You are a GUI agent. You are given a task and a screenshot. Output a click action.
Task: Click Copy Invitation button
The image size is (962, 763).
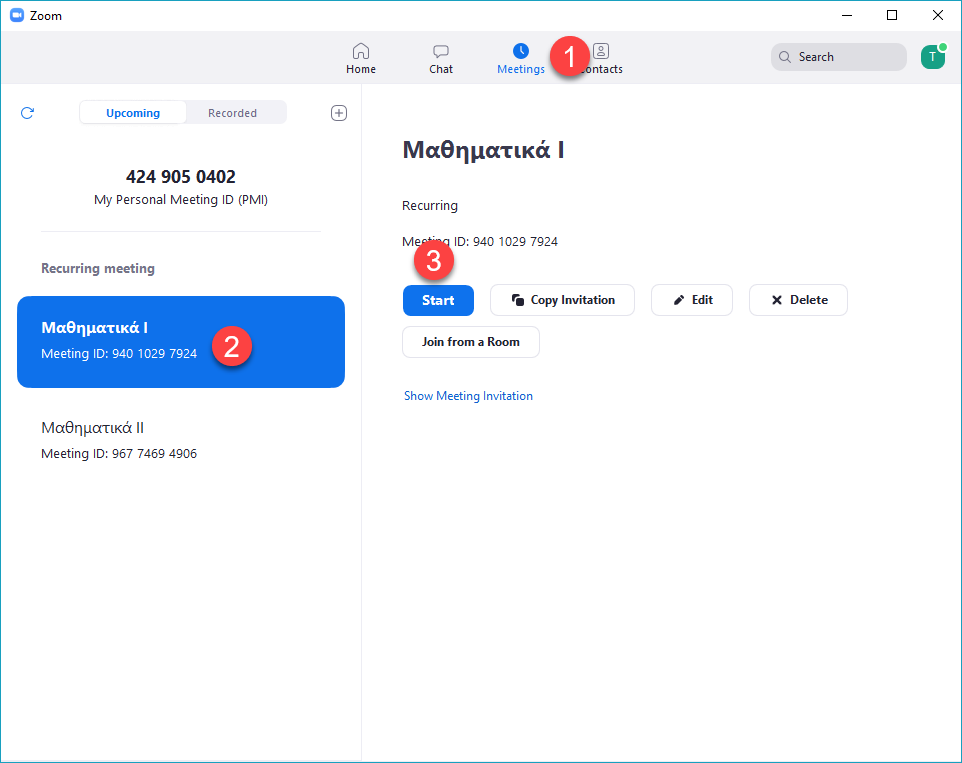[562, 300]
